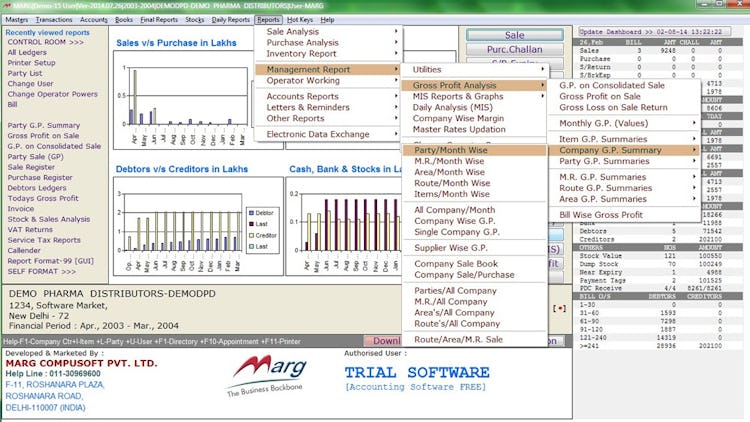
Task: Open the Help menu
Action: click(x=327, y=20)
